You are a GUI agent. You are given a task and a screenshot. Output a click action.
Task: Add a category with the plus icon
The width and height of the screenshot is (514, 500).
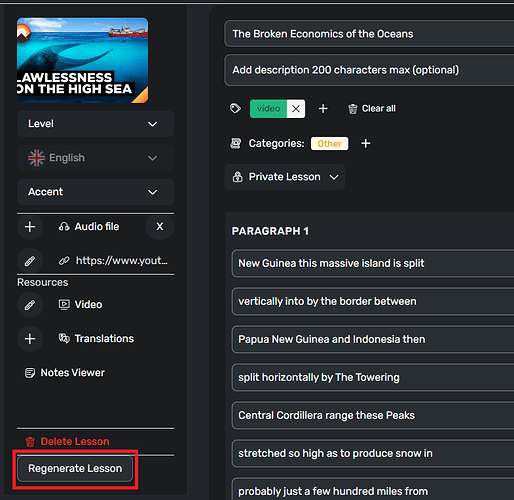pos(366,144)
